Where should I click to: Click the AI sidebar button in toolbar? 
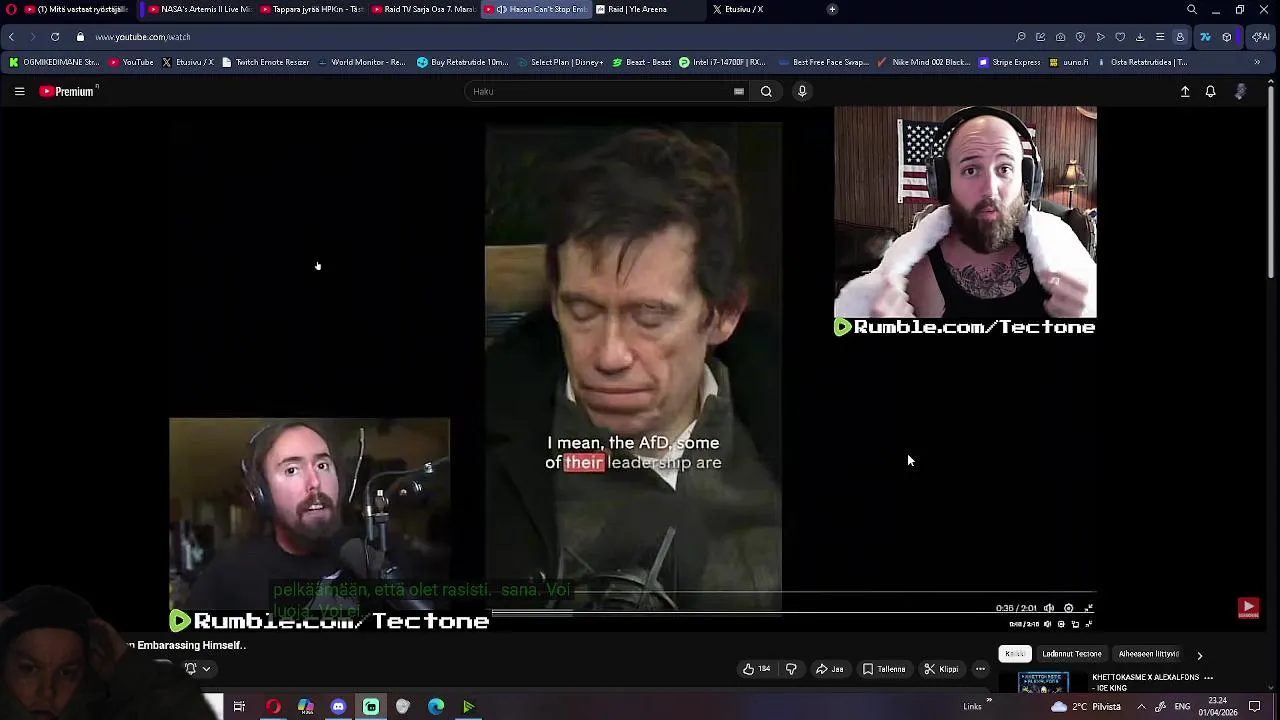tap(1263, 37)
